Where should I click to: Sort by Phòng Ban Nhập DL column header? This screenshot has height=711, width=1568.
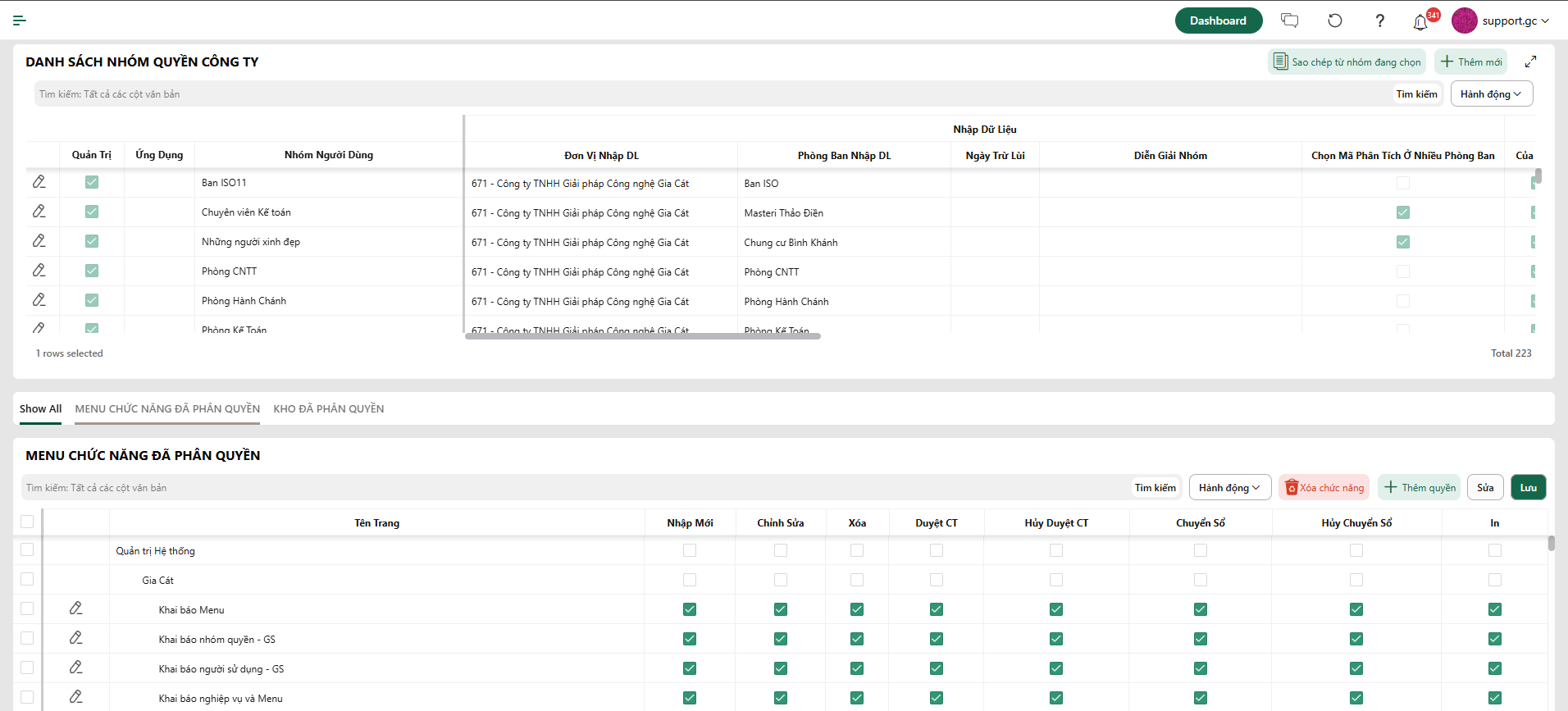point(844,155)
